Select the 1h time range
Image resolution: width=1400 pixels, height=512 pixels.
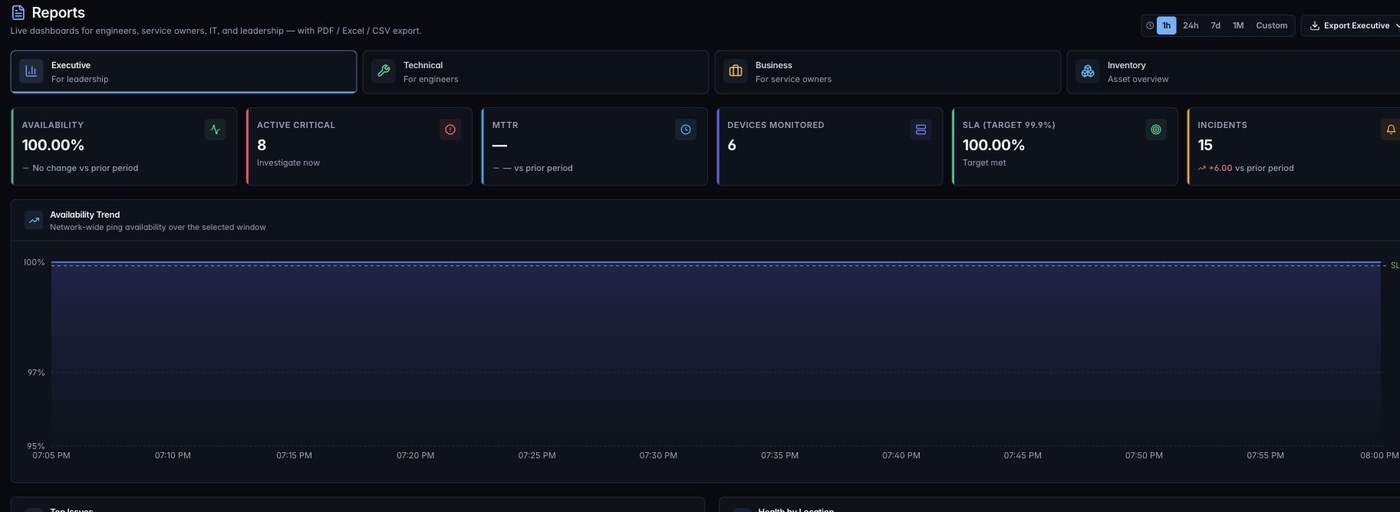(x=1166, y=26)
